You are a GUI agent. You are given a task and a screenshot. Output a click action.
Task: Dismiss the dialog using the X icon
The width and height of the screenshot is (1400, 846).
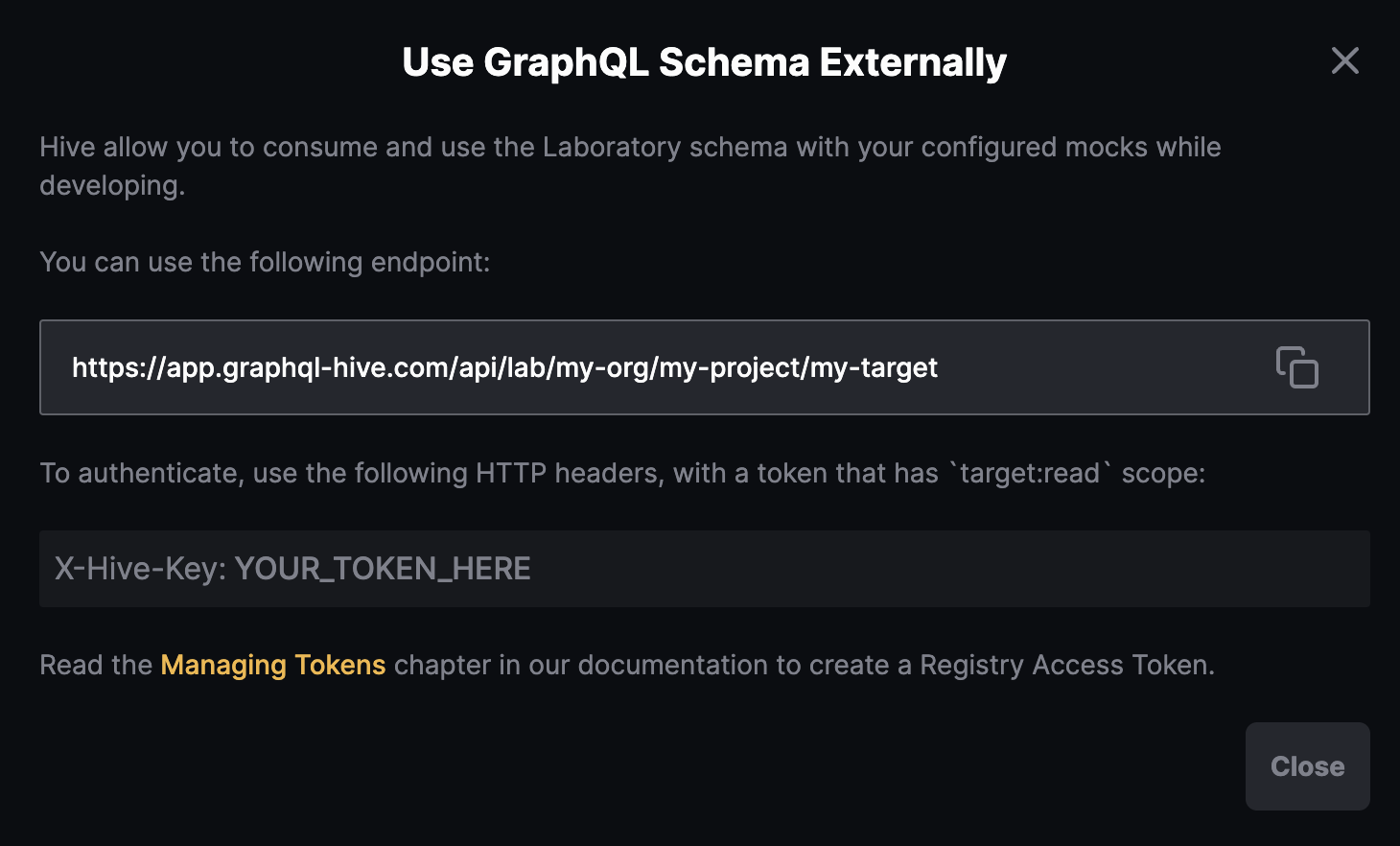coord(1344,61)
